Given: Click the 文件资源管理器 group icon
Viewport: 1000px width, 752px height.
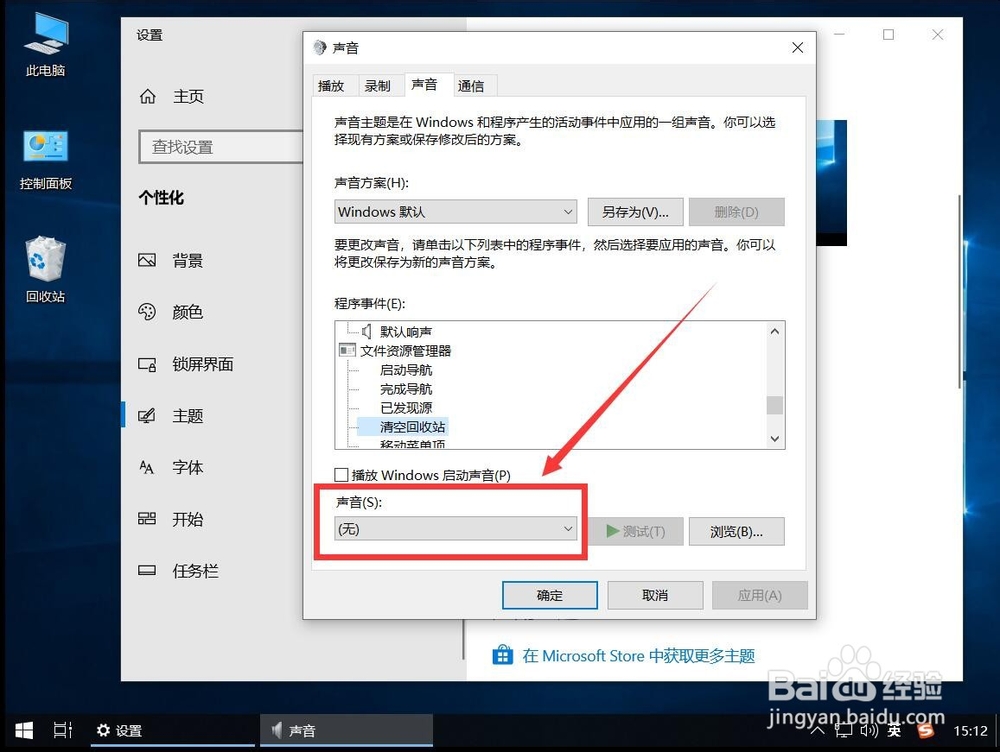Looking at the screenshot, I should tap(348, 350).
